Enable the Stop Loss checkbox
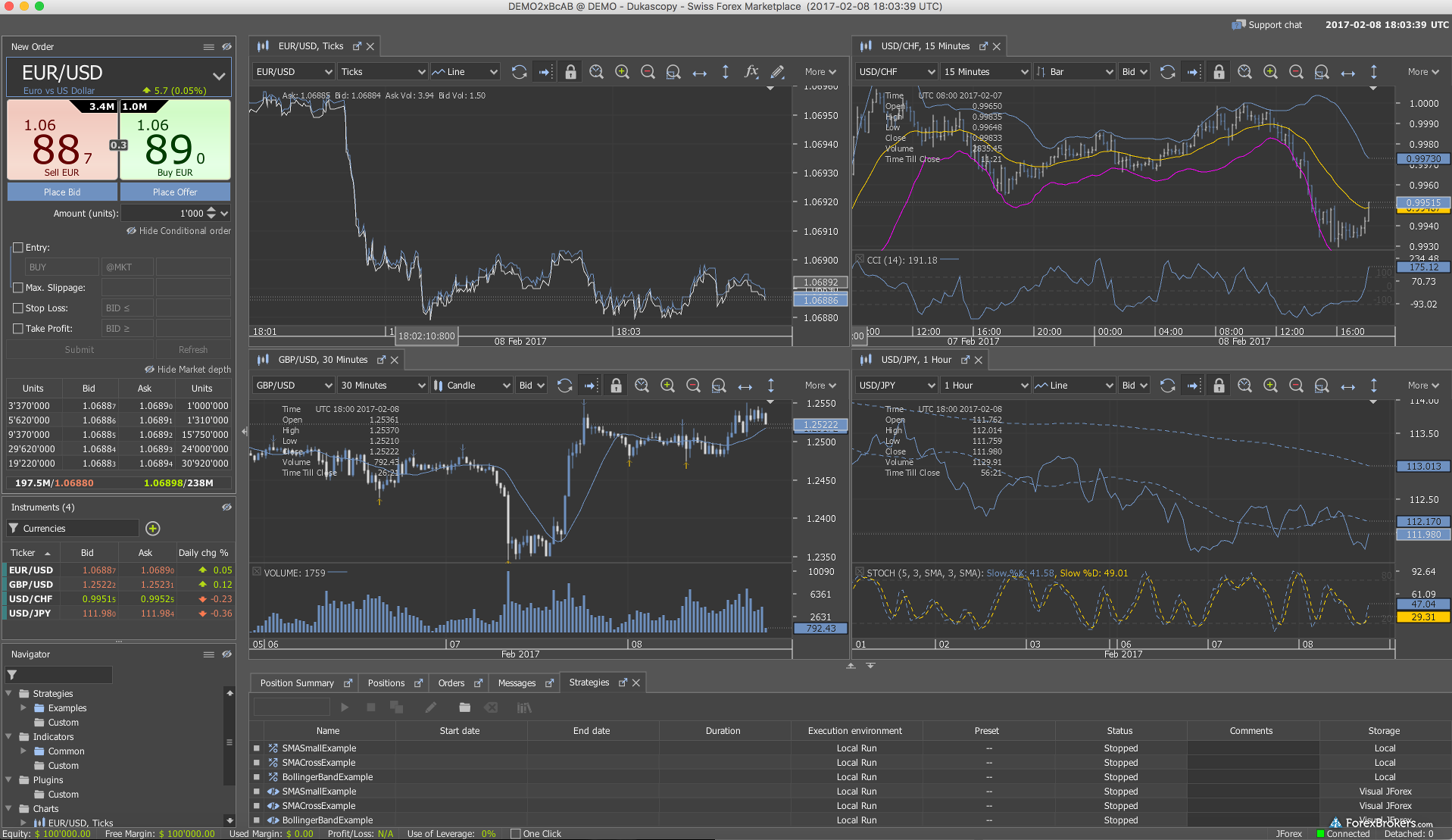This screenshot has height=840, width=1452. (18, 308)
